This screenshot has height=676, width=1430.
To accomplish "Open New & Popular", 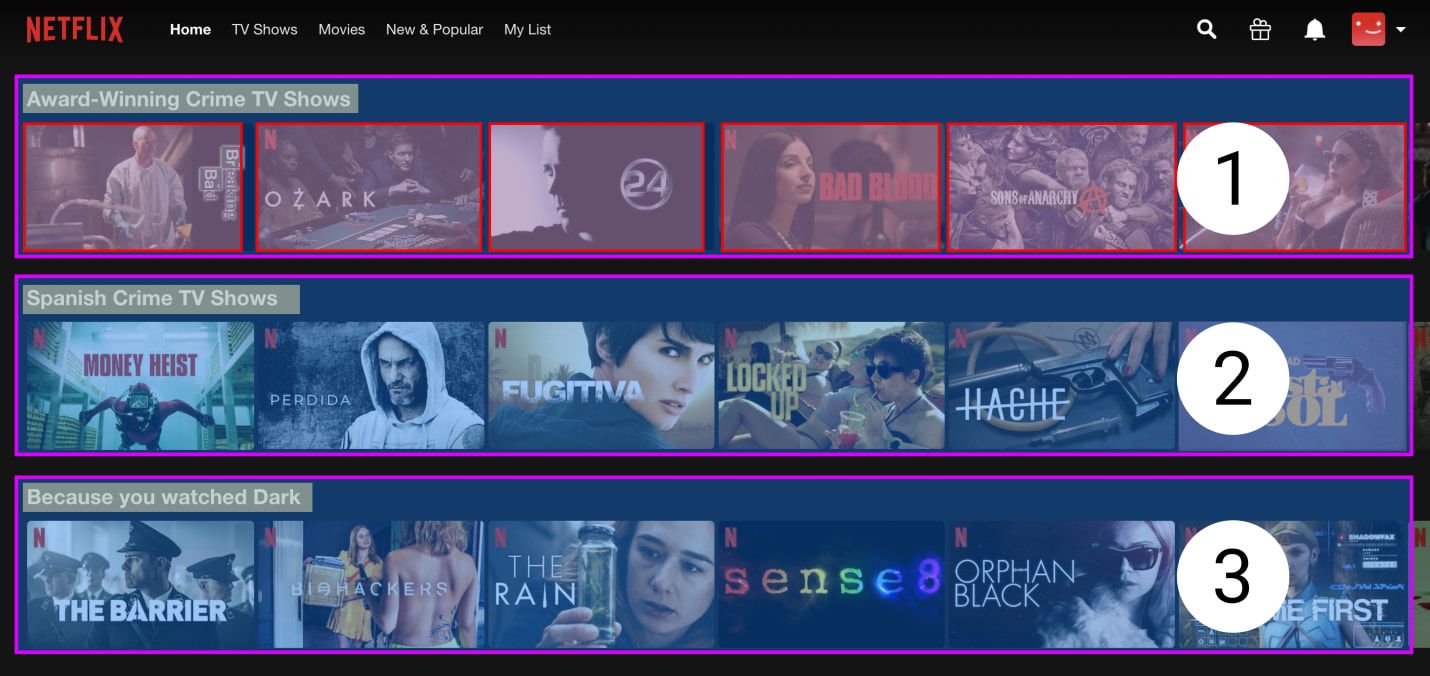I will [x=434, y=30].
